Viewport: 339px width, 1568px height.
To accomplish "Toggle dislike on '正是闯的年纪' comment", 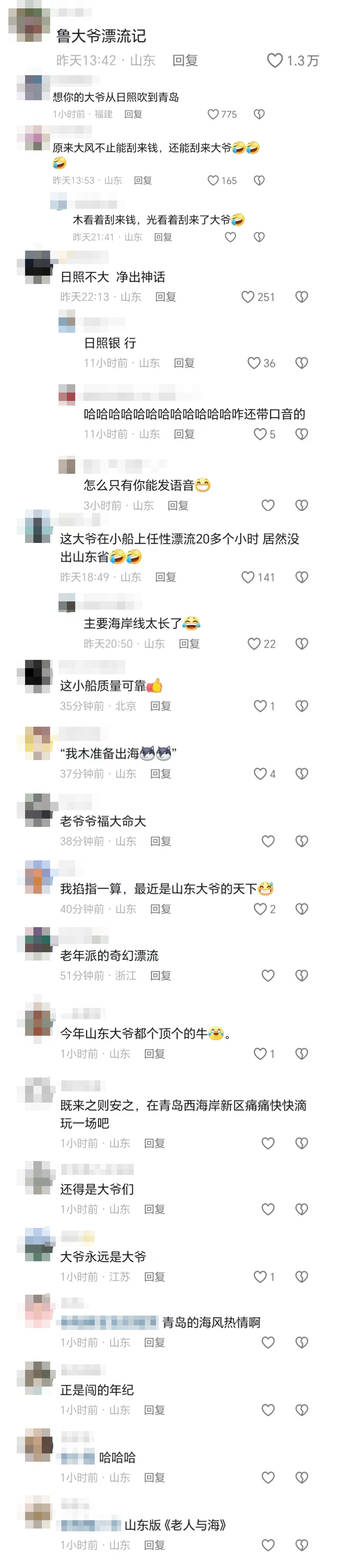I will 301,1409.
